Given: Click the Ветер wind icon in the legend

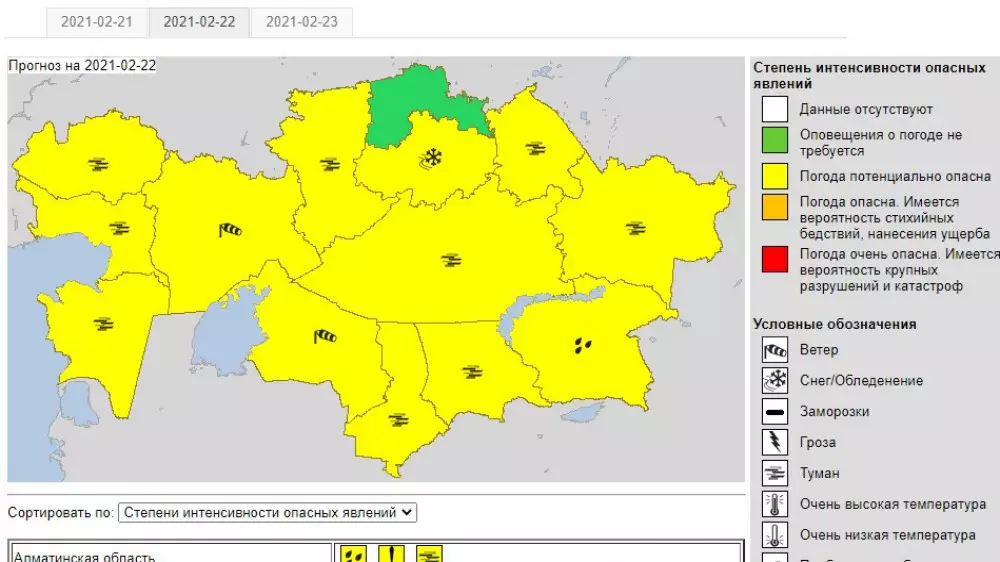Looking at the screenshot, I should point(776,350).
